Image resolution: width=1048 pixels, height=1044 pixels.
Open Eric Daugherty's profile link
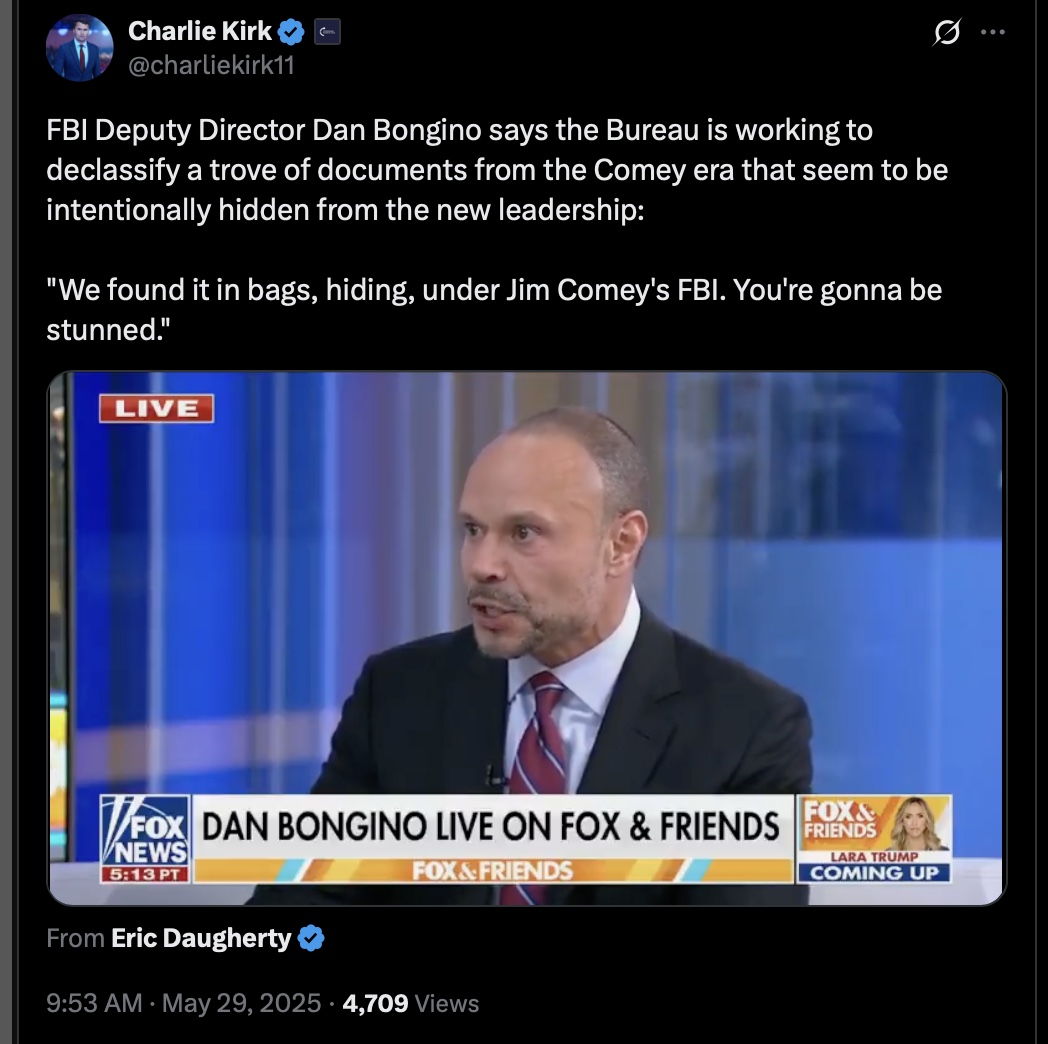(x=201, y=938)
